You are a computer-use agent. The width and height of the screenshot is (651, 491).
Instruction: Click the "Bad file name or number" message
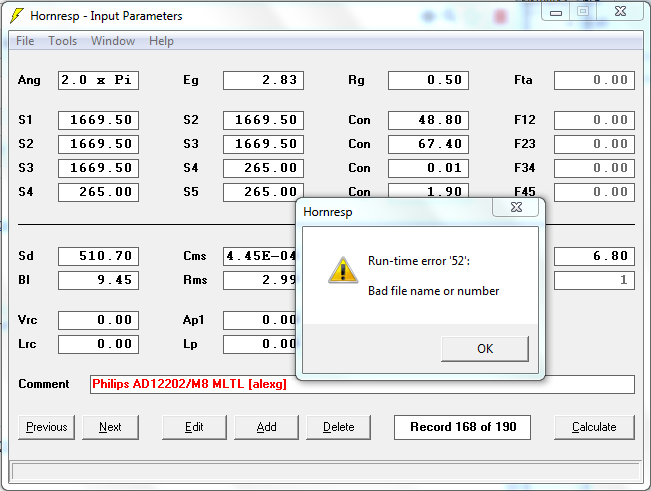pyautogui.click(x=433, y=291)
